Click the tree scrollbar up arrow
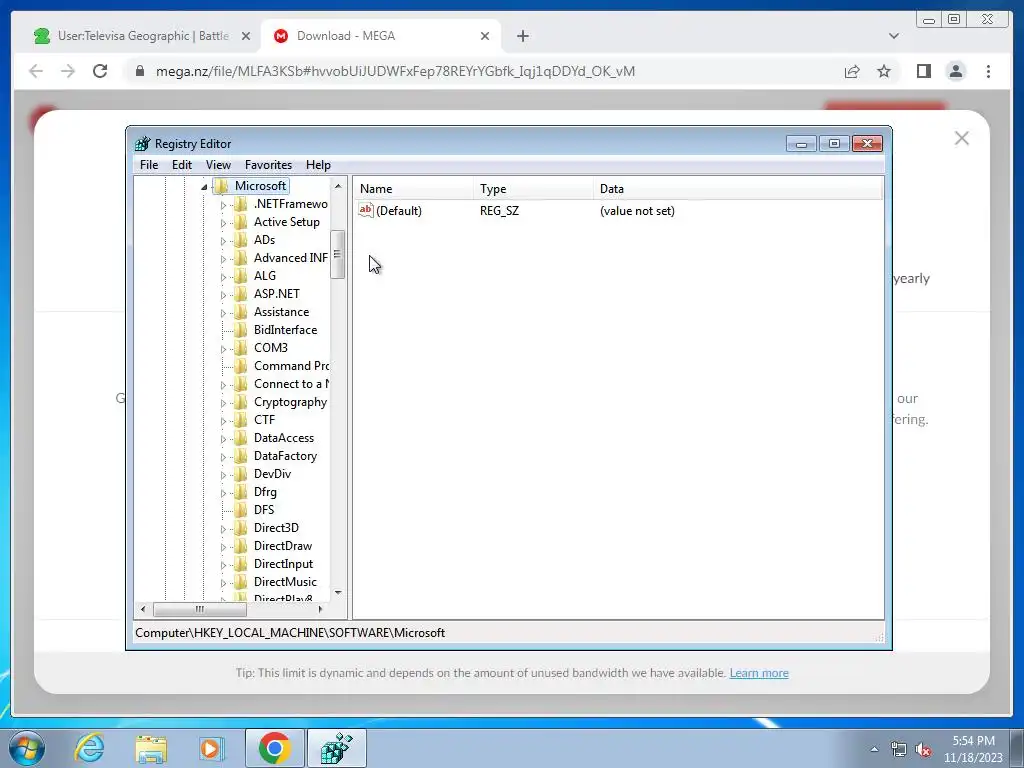Viewport: 1024px width, 768px height. point(338,186)
